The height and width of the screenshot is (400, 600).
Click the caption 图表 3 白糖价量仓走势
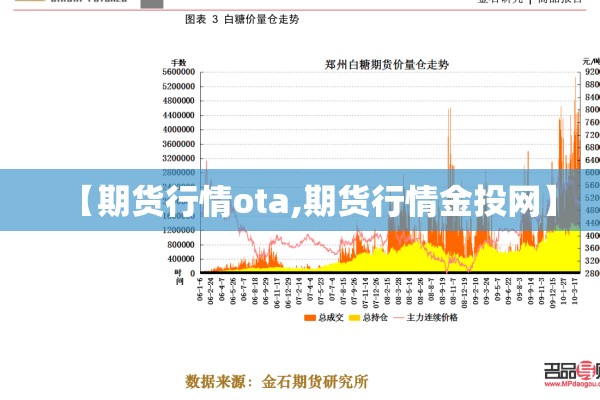pyautogui.click(x=242, y=19)
